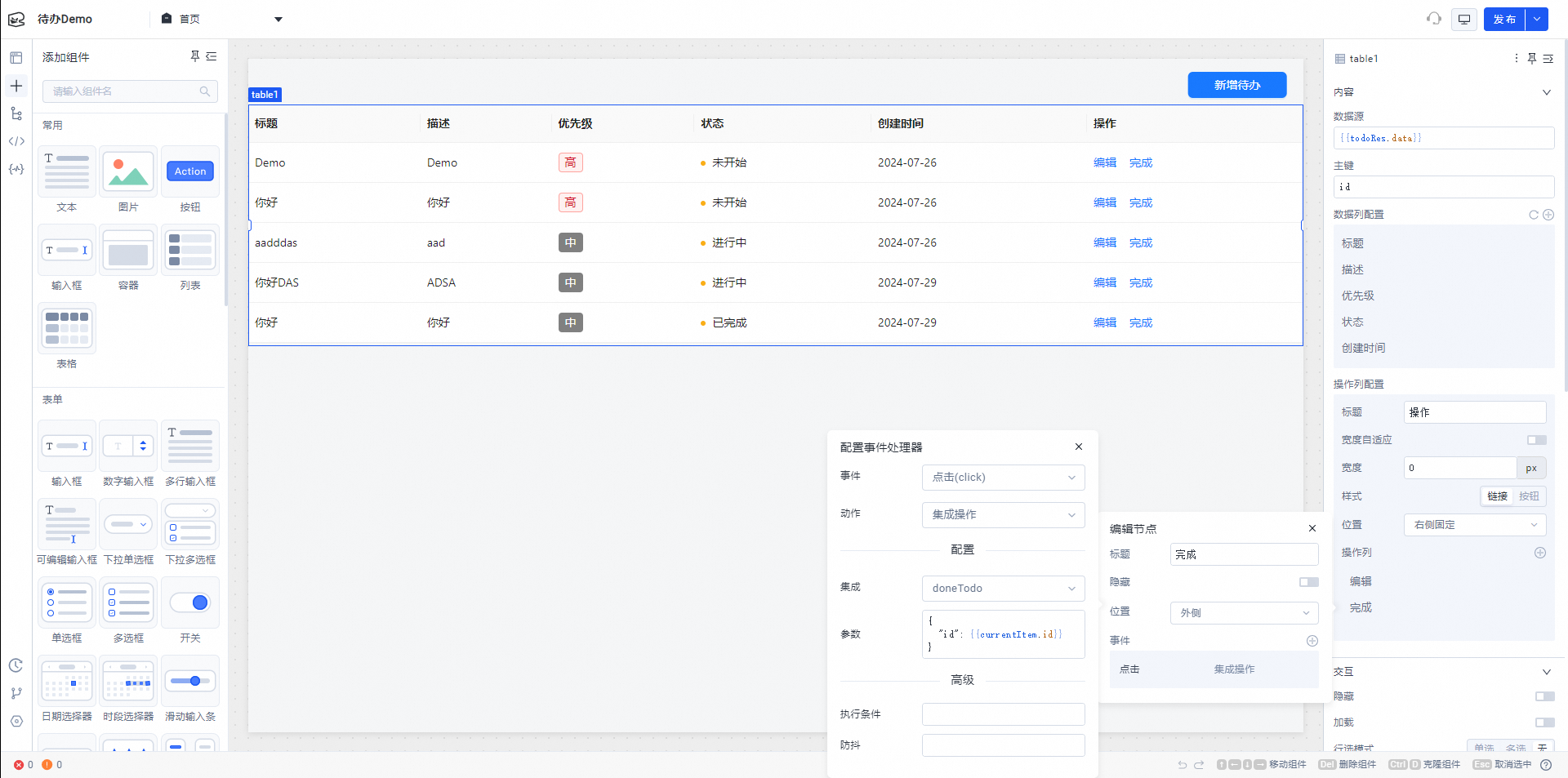Open the width unit px selector
This screenshot has height=778, width=1568.
pos(1531,468)
